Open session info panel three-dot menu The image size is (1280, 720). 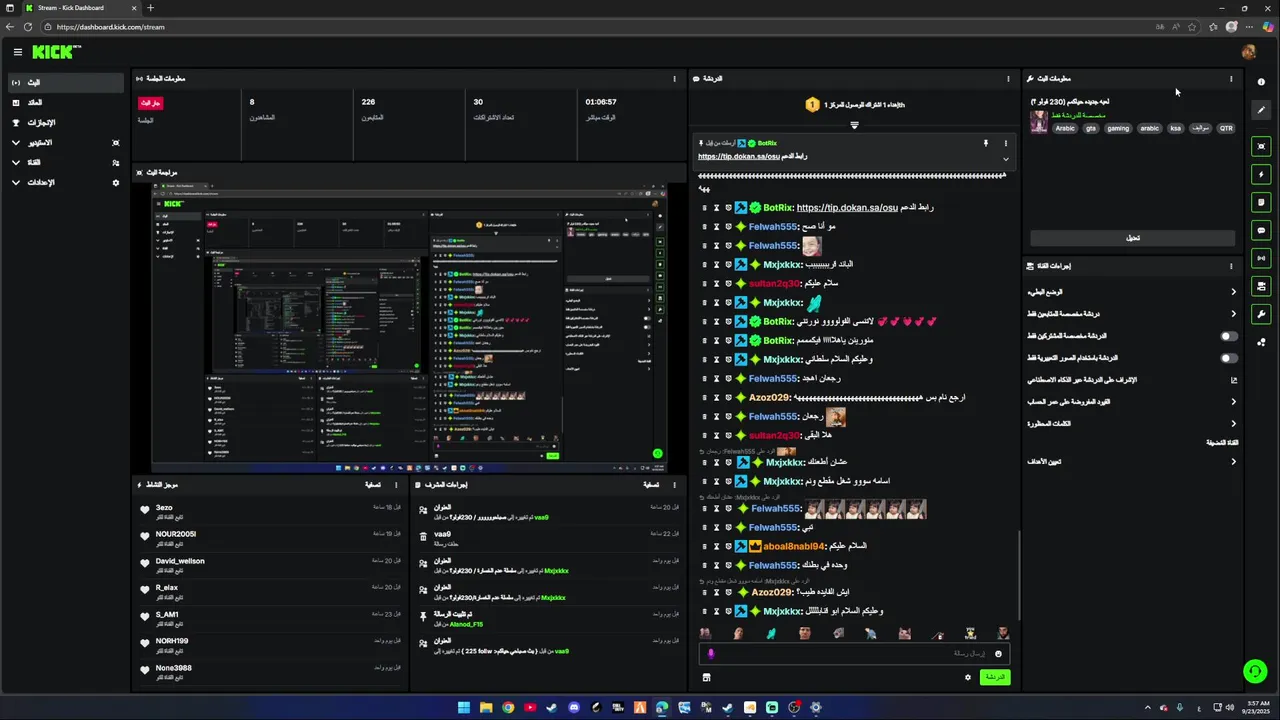pos(675,79)
